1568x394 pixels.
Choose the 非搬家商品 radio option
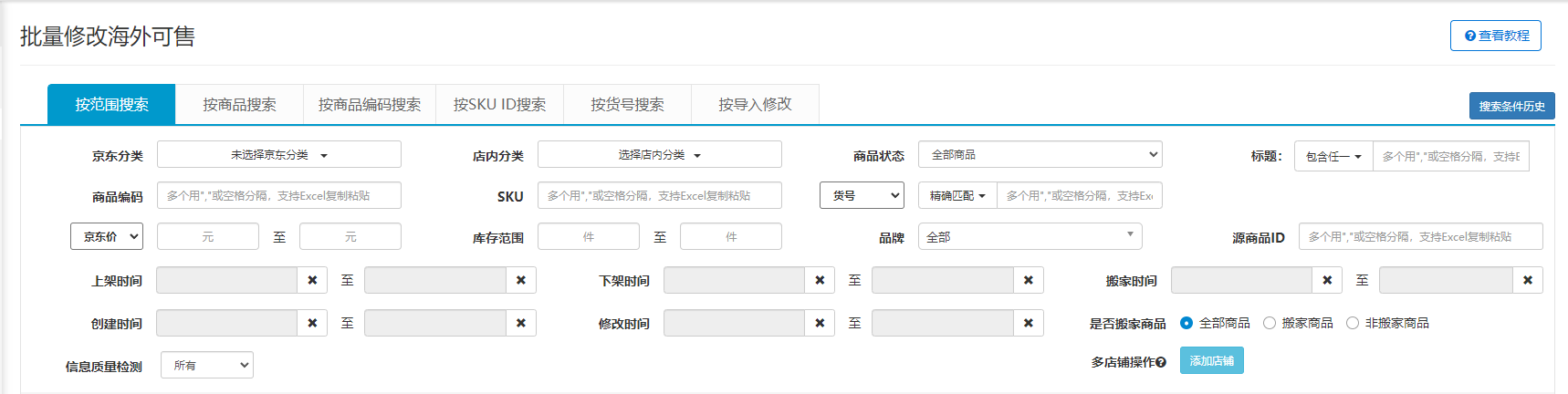point(1353,323)
